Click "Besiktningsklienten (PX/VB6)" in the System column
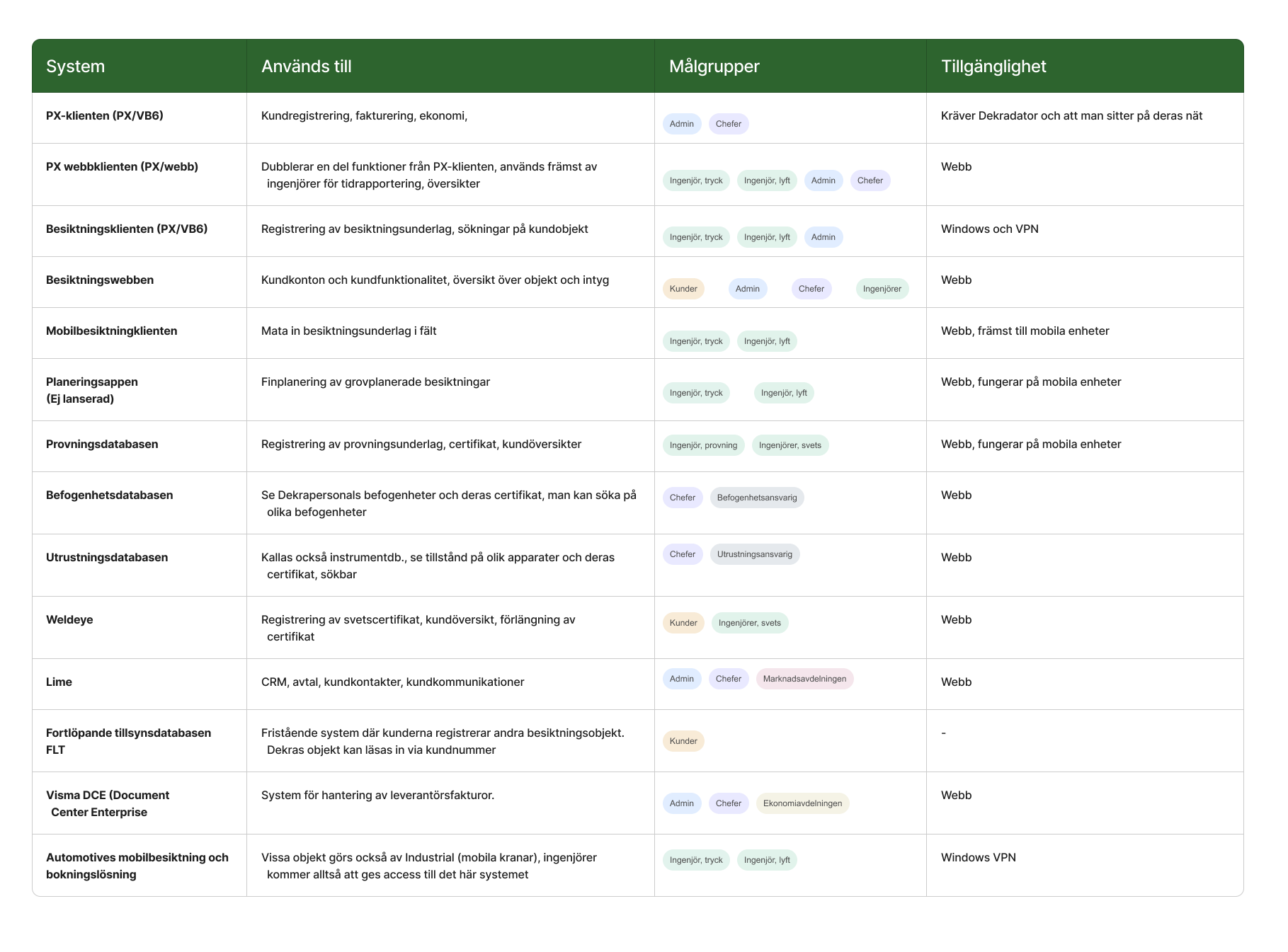Viewport: 1288px width, 952px height. 127,229
